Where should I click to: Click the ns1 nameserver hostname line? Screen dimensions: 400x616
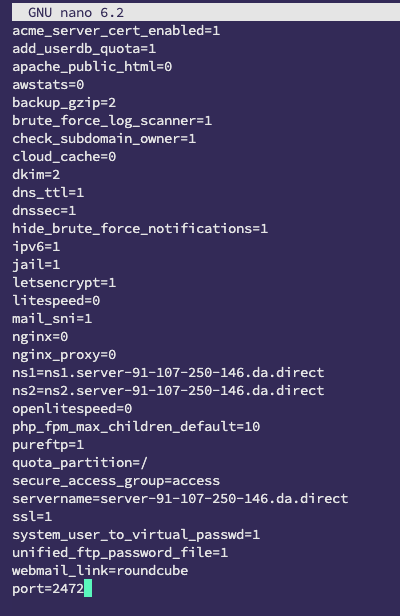click(168, 372)
